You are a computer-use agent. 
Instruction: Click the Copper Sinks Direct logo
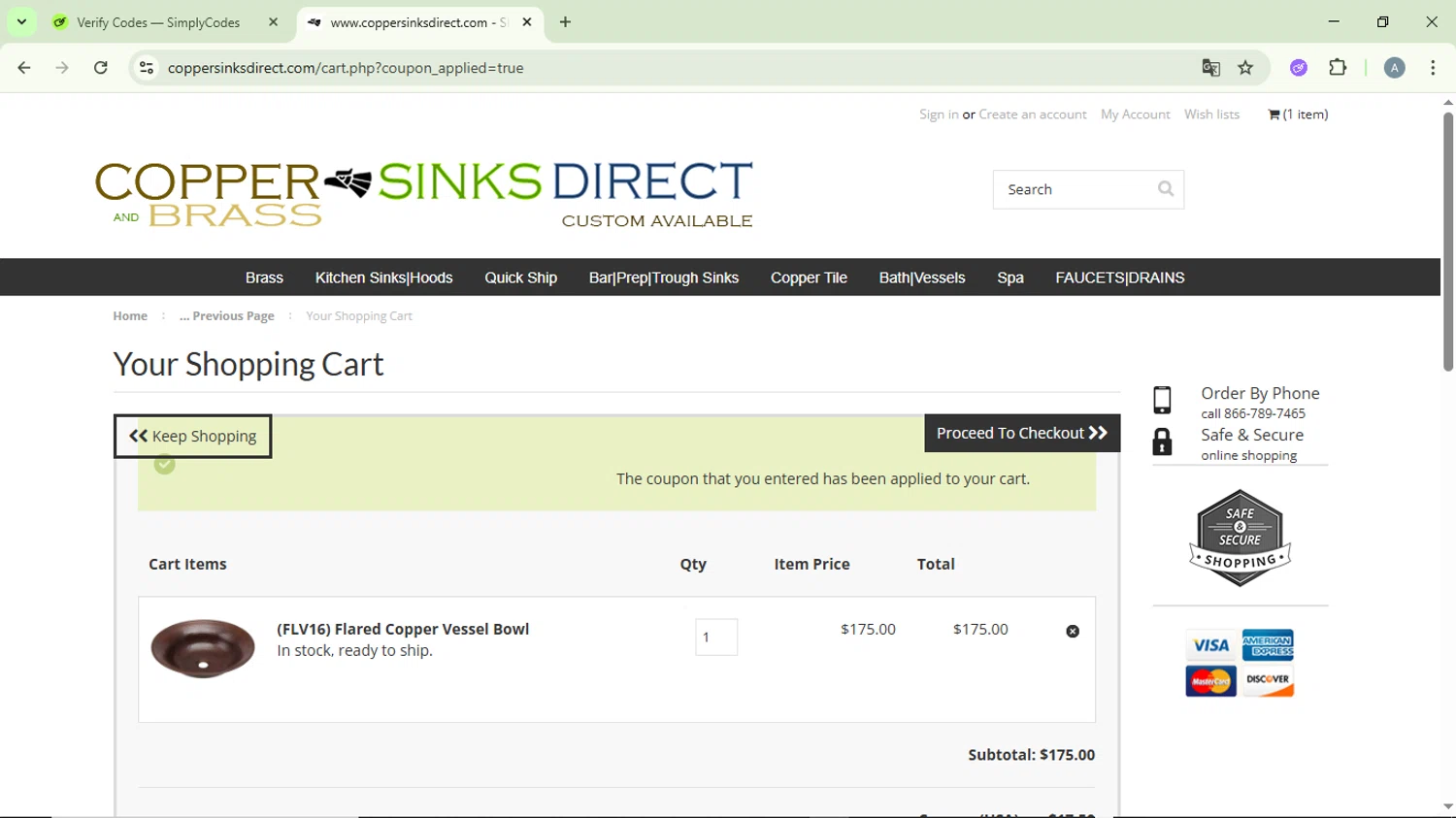tap(423, 194)
